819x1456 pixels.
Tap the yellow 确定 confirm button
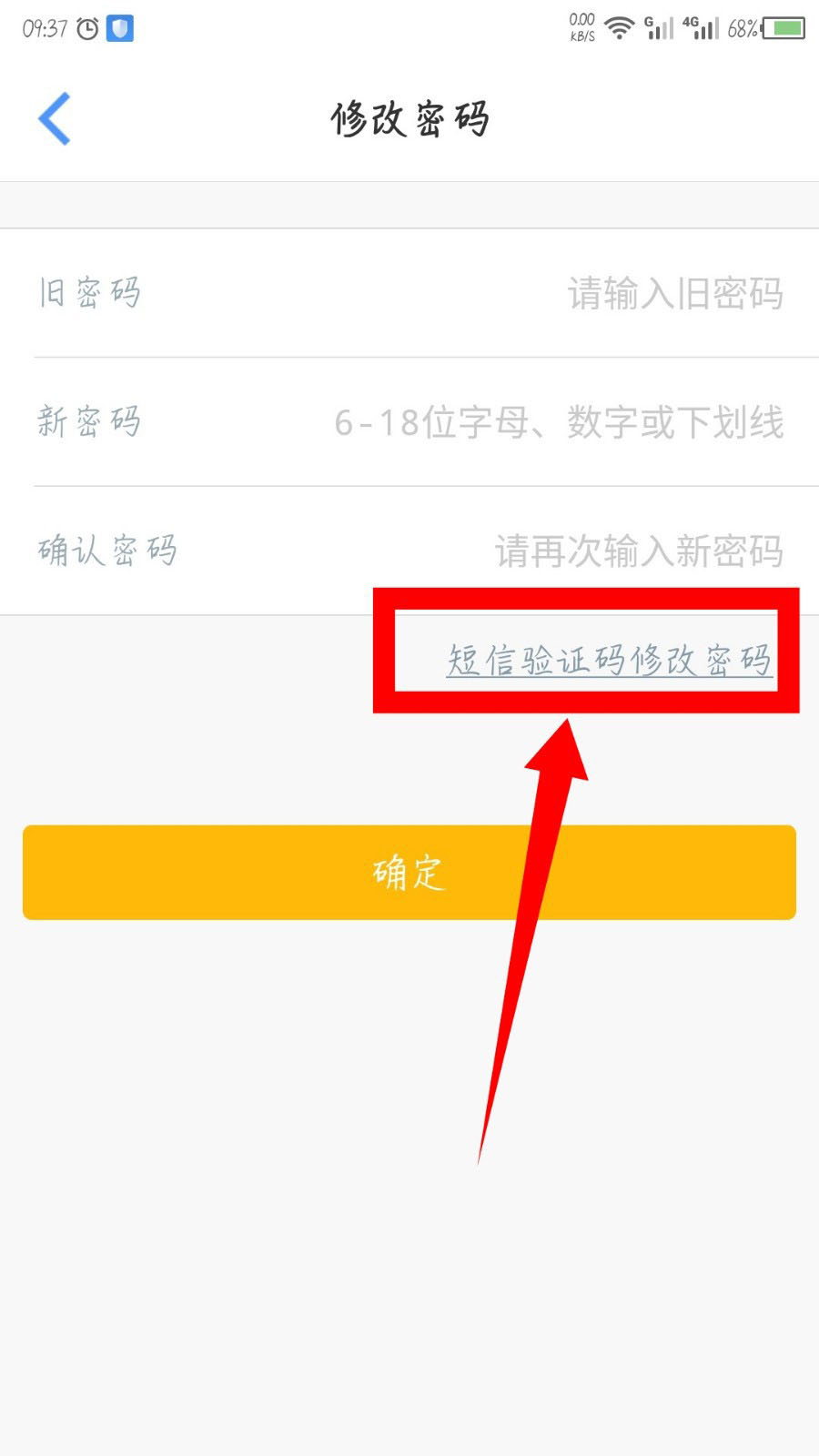point(409,873)
